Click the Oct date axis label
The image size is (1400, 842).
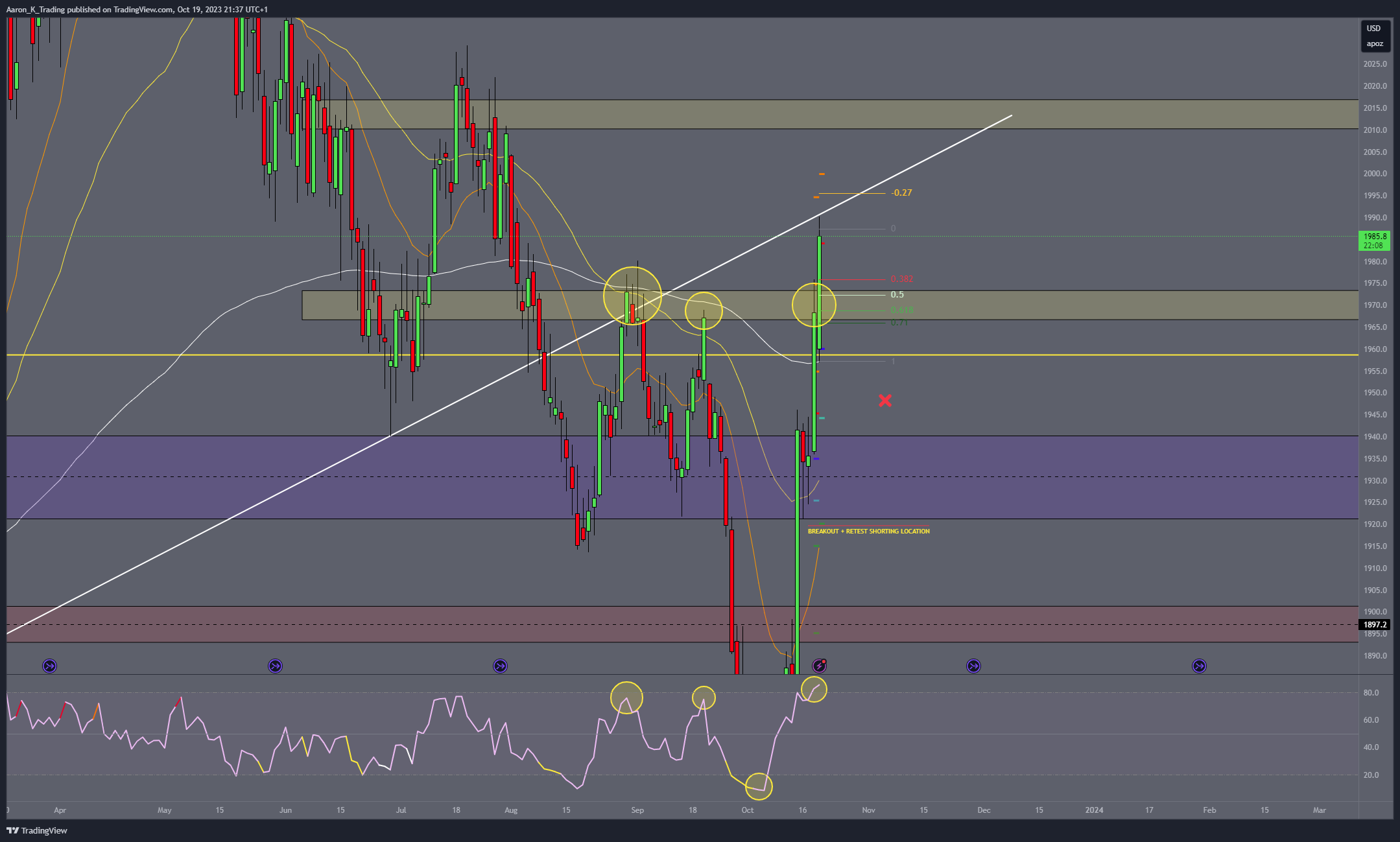(748, 810)
